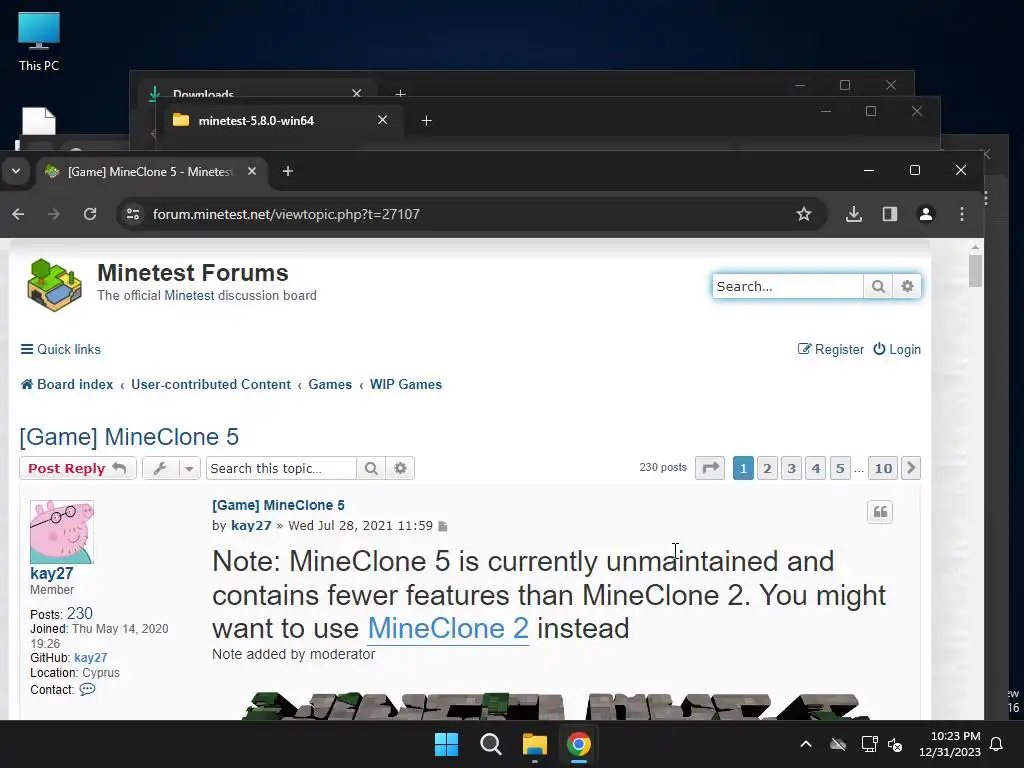The height and width of the screenshot is (768, 1024).
Task: Open kay27 contact speech bubble
Action: (x=87, y=689)
